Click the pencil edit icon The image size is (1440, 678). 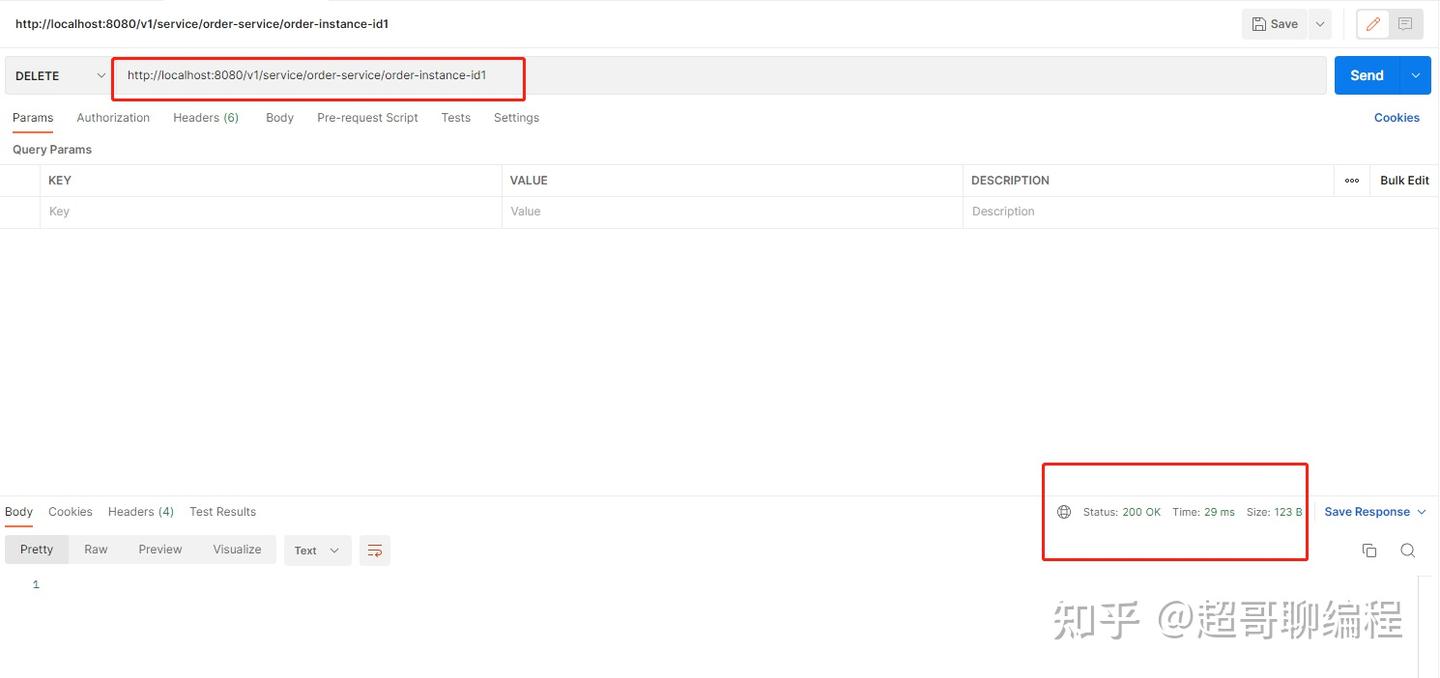[x=1373, y=24]
